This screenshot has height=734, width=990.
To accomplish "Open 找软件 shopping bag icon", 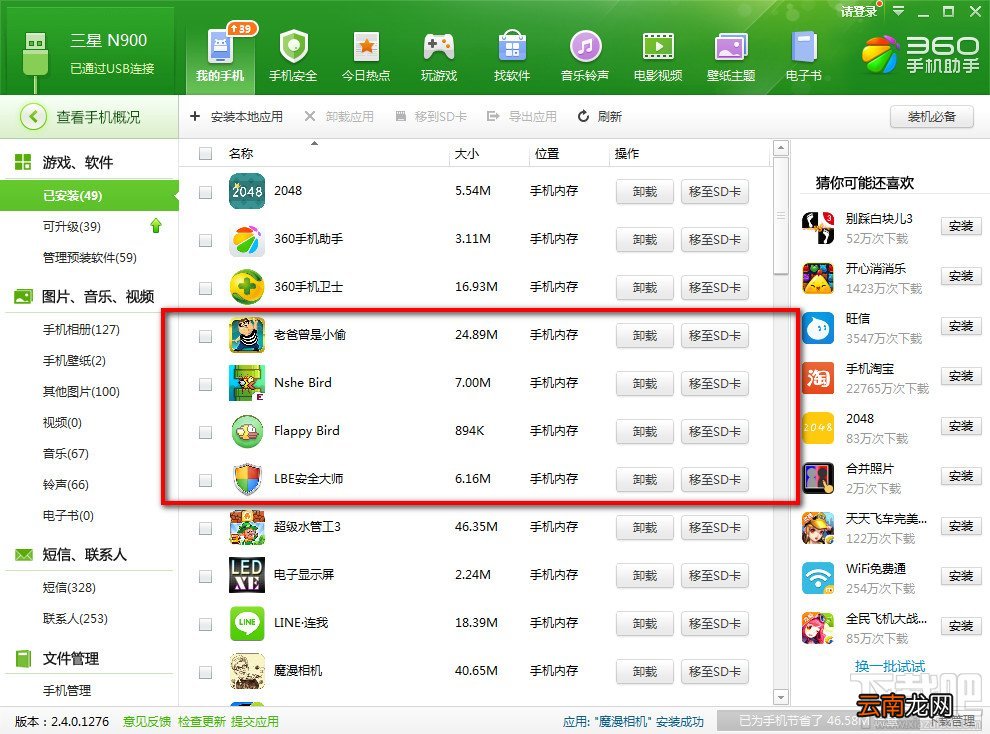I will click(x=512, y=47).
